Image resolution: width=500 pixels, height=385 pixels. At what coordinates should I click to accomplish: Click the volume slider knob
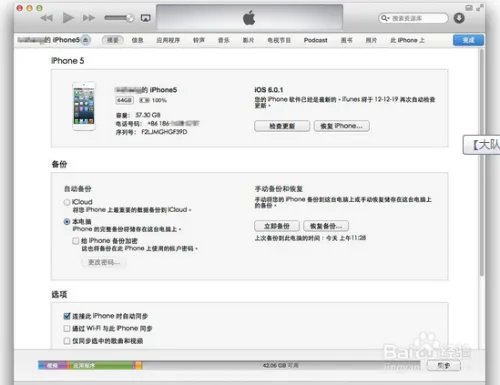130,18
